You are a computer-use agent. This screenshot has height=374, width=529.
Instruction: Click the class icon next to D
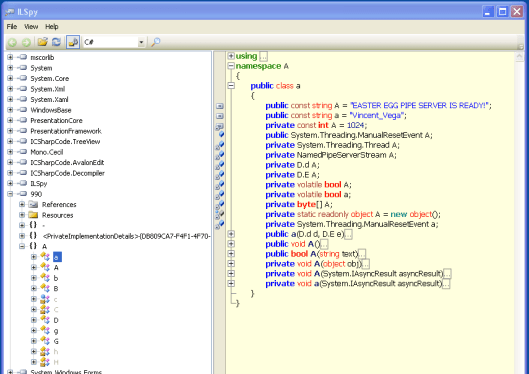point(45,320)
